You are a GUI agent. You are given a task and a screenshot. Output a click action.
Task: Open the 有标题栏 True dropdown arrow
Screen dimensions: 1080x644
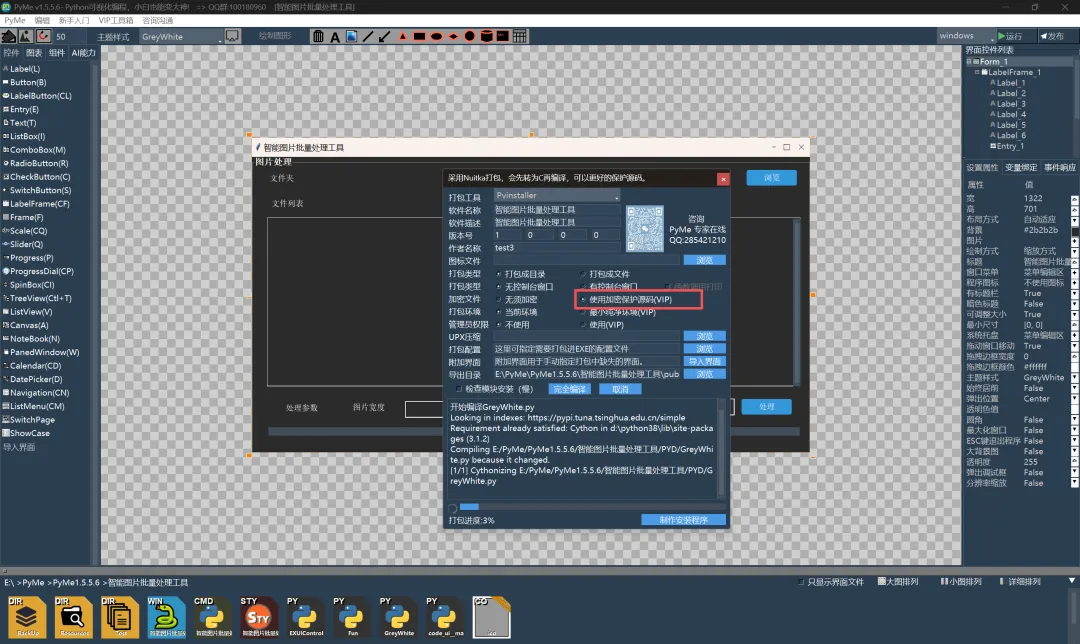click(x=1074, y=293)
